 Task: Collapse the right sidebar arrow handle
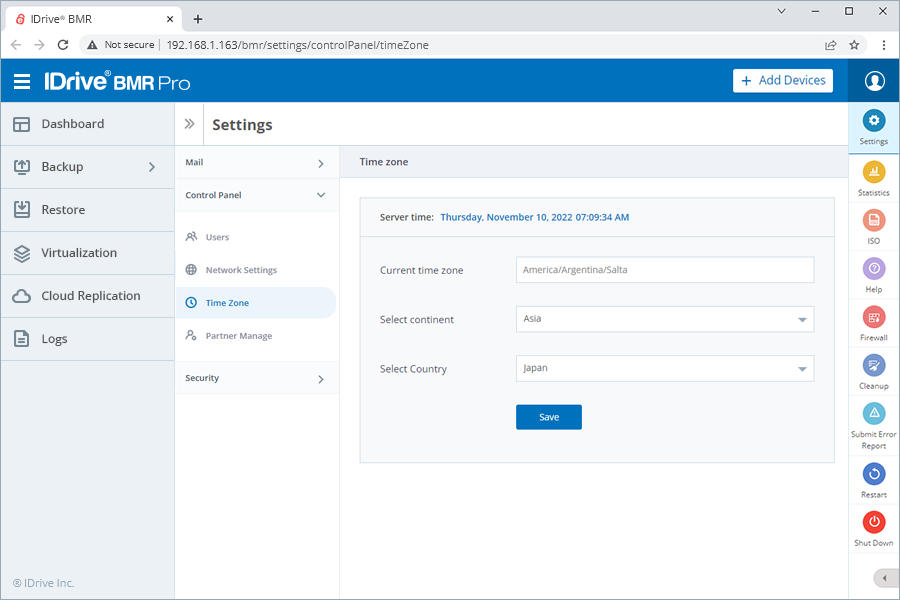point(886,578)
